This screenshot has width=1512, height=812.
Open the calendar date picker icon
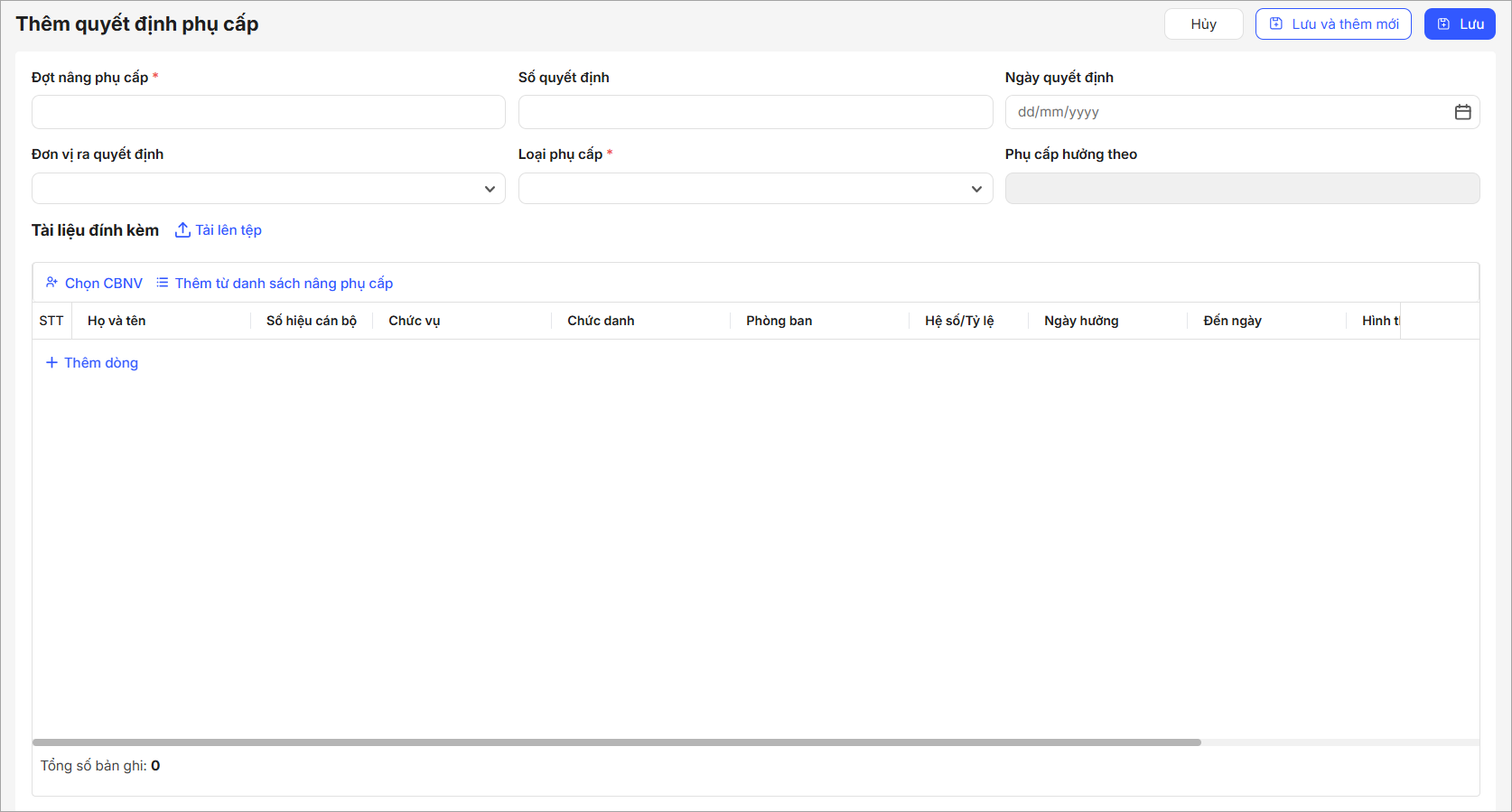coord(1462,112)
